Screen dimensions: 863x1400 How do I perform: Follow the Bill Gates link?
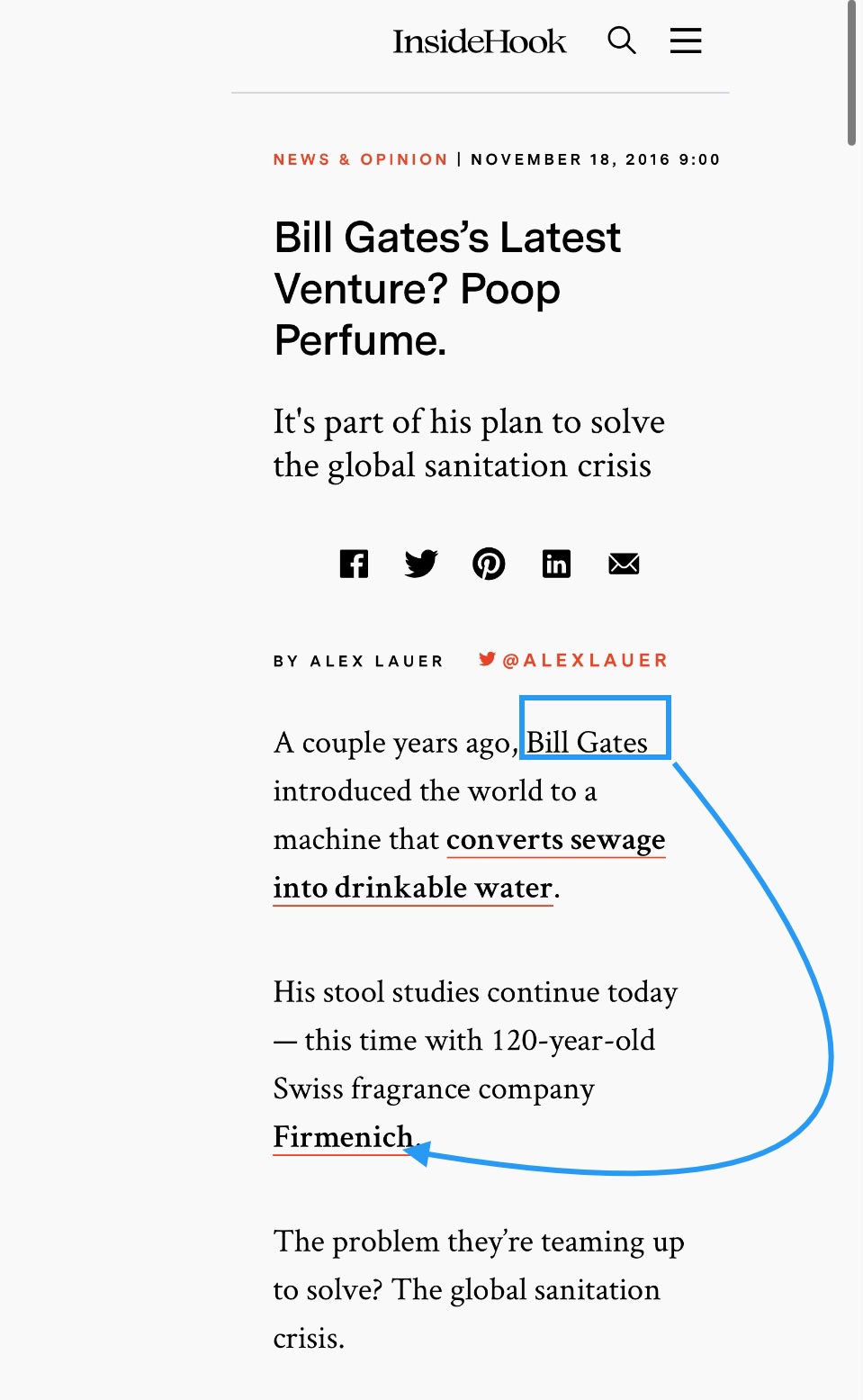[587, 743]
